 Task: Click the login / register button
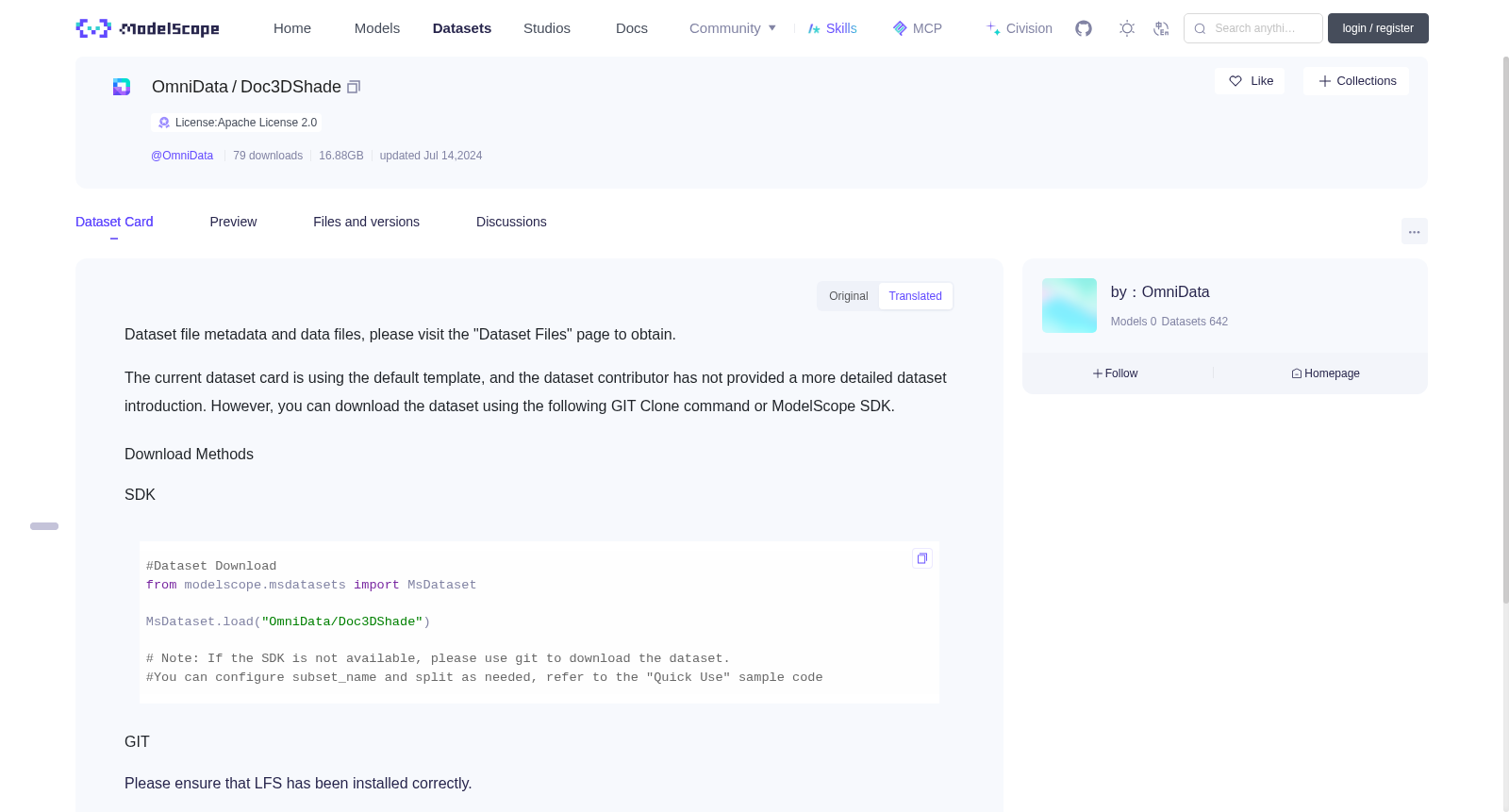pos(1378,28)
